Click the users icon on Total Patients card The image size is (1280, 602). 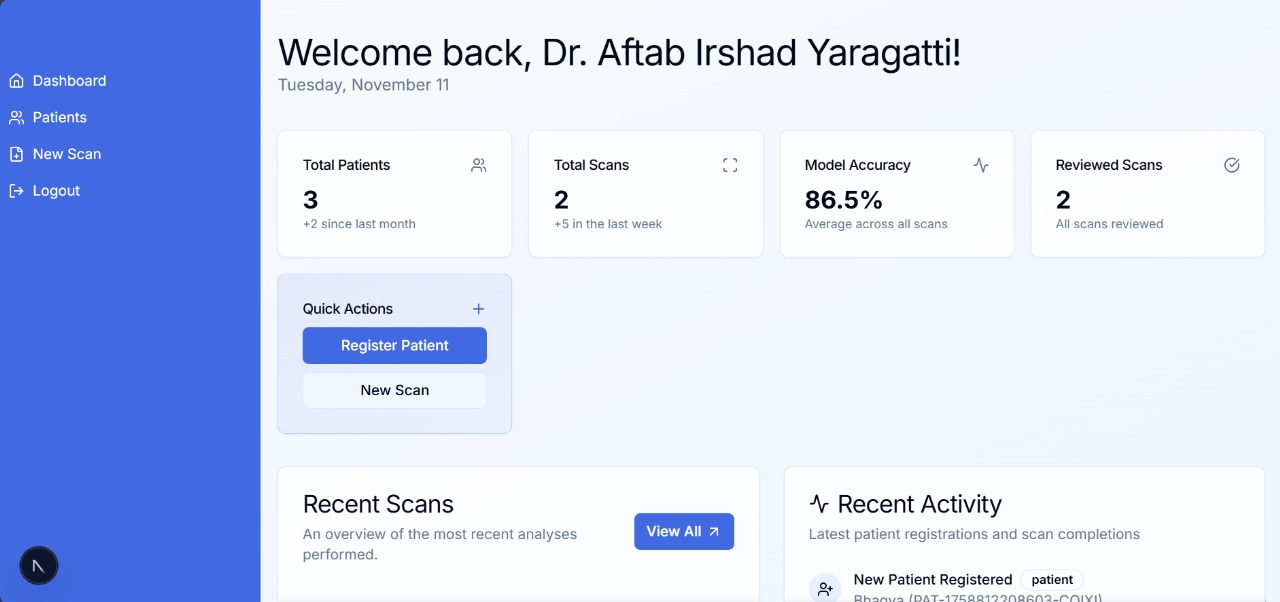point(478,165)
